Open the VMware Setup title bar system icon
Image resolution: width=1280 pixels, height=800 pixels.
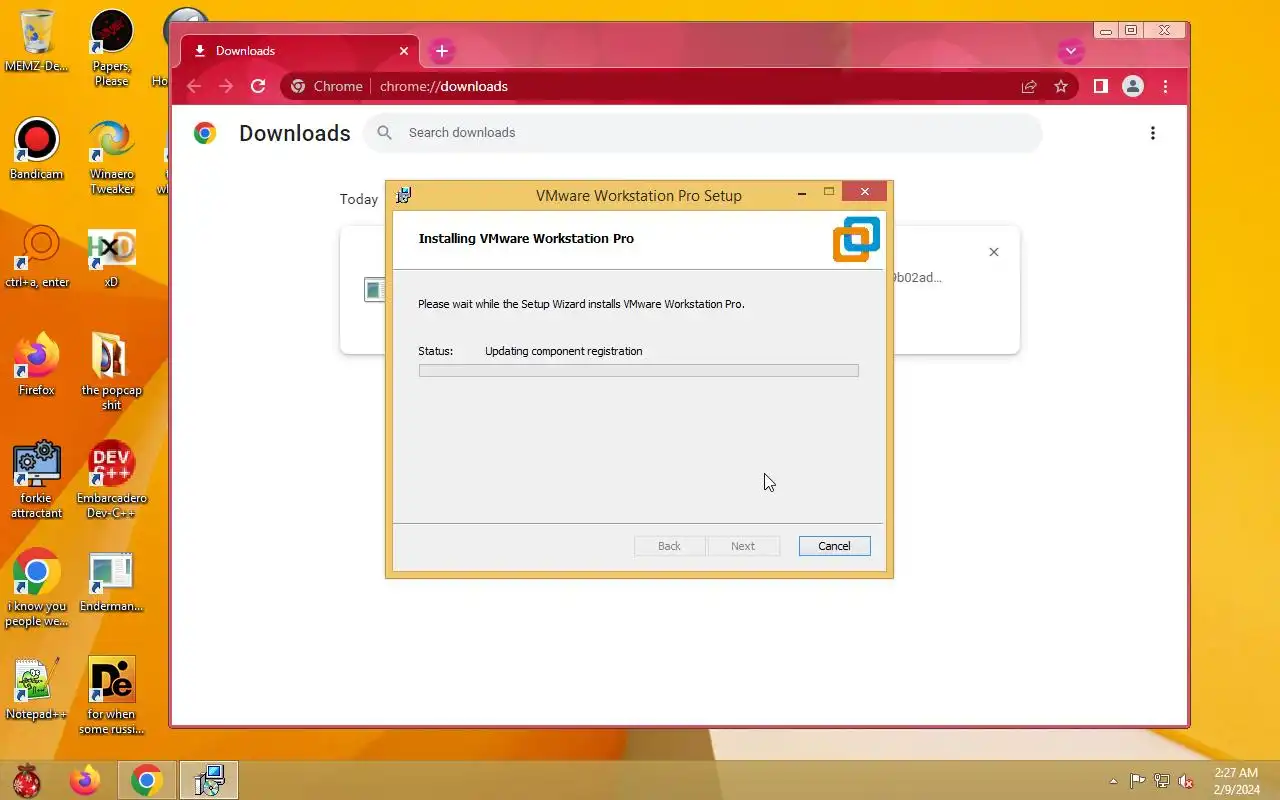click(403, 195)
